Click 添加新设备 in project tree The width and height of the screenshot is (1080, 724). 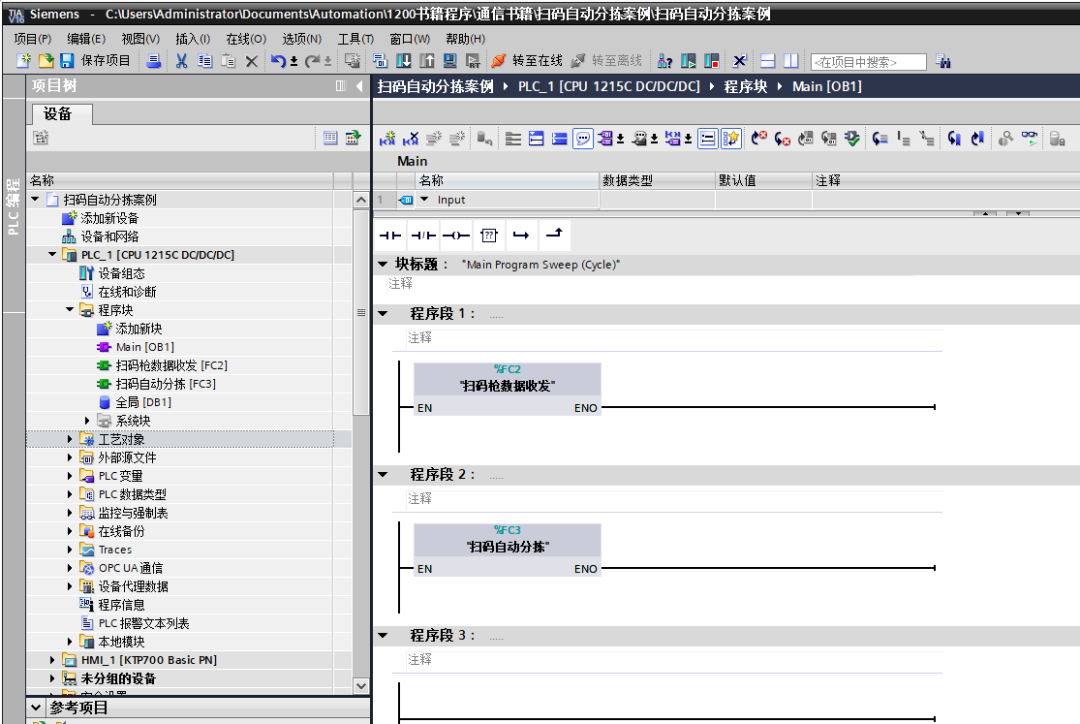[x=109, y=218]
